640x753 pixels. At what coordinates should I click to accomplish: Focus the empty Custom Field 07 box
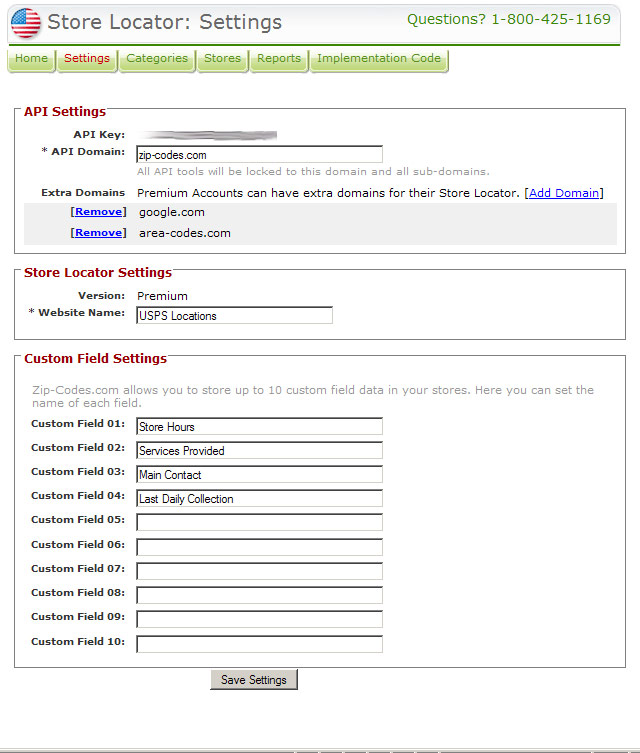pyautogui.click(x=259, y=571)
